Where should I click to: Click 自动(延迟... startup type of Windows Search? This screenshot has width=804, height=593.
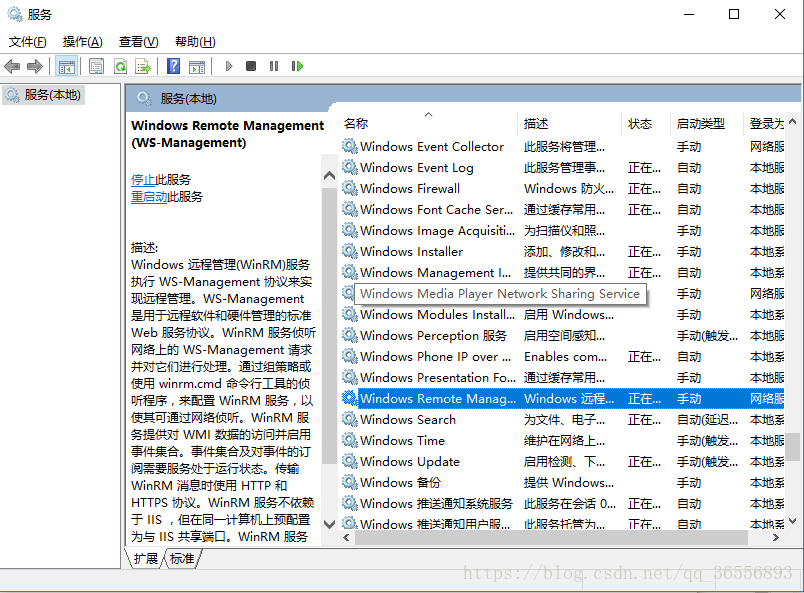point(707,420)
